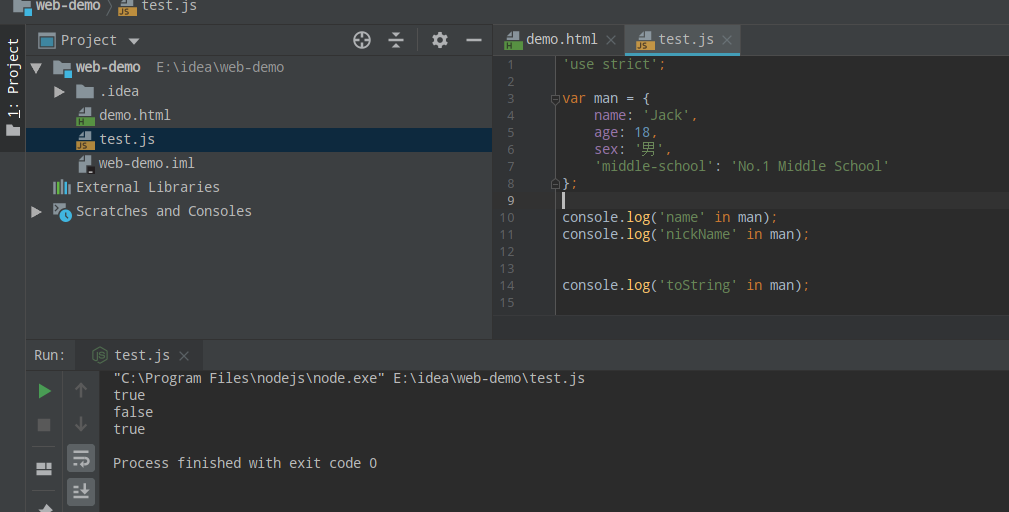Close the test.js editor tab

(x=727, y=40)
